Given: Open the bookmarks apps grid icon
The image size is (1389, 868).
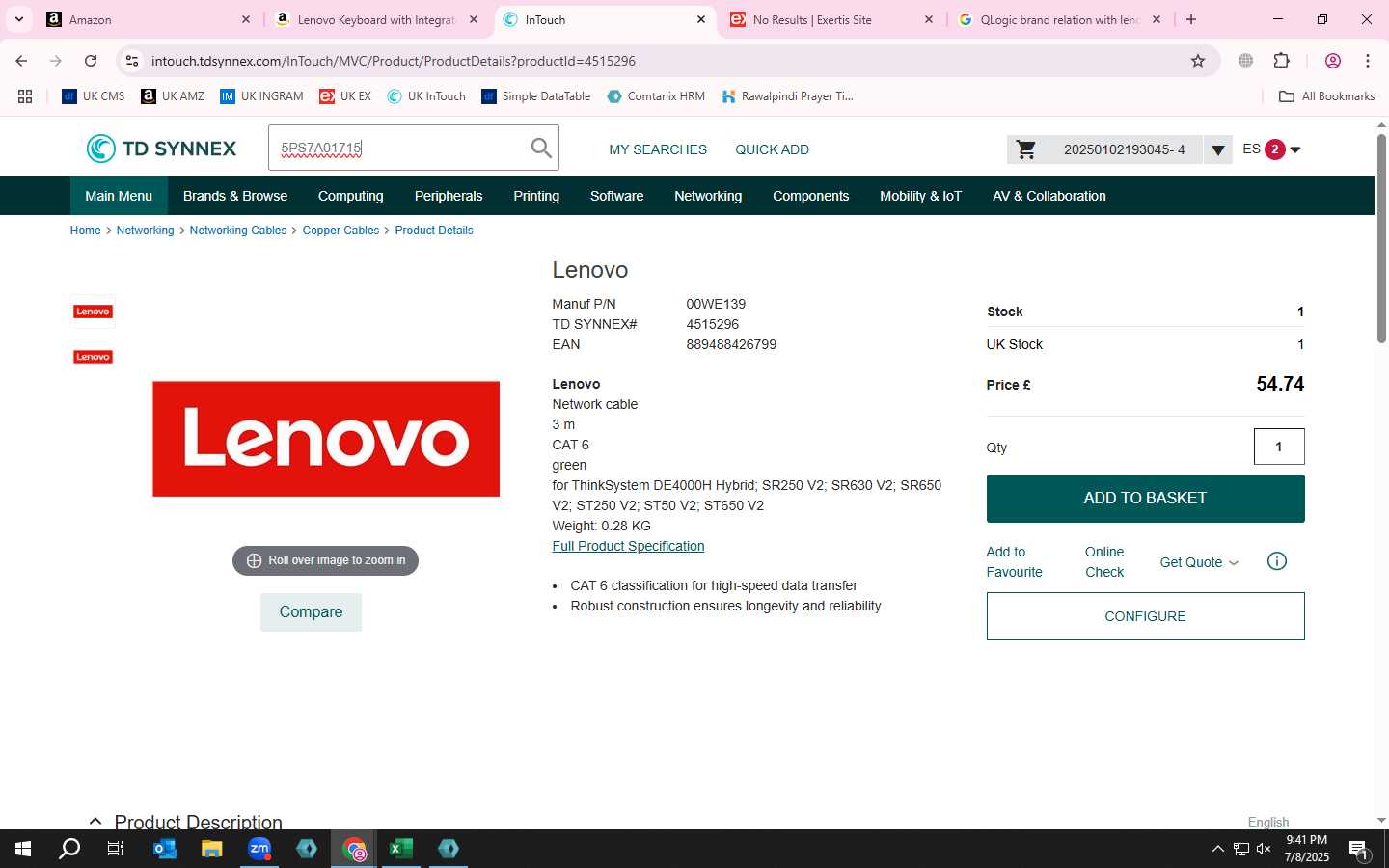Looking at the screenshot, I should (x=25, y=96).
